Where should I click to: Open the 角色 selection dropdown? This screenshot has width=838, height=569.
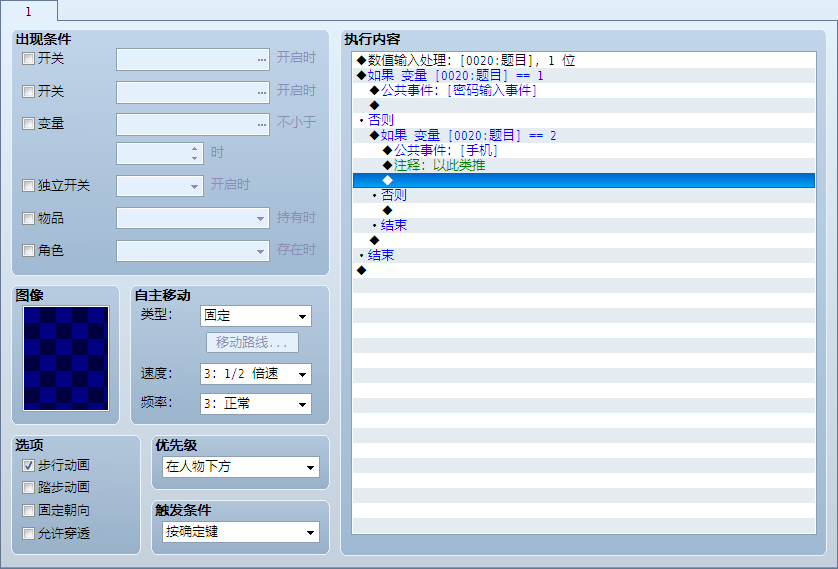pyautogui.click(x=193, y=251)
